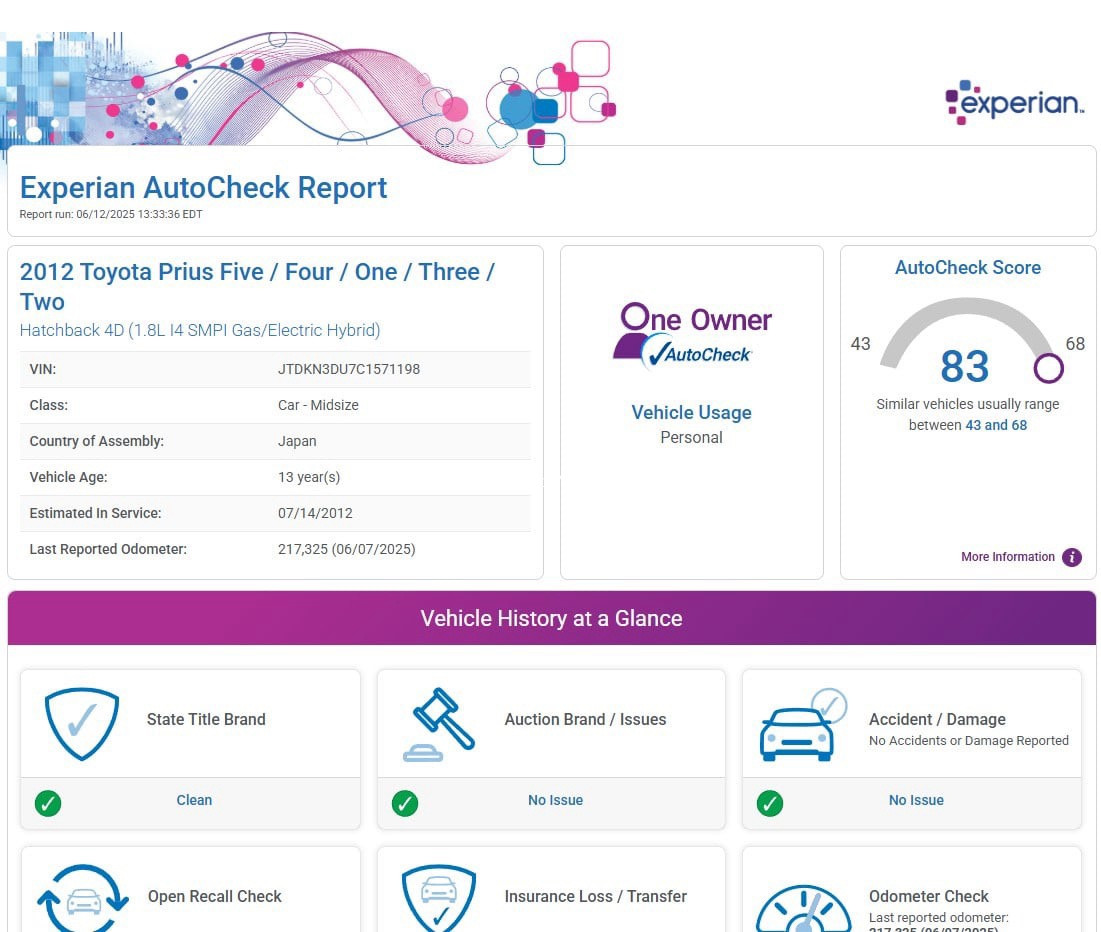Open the More Information link
Screen dimensions: 1101x932
click(1008, 557)
